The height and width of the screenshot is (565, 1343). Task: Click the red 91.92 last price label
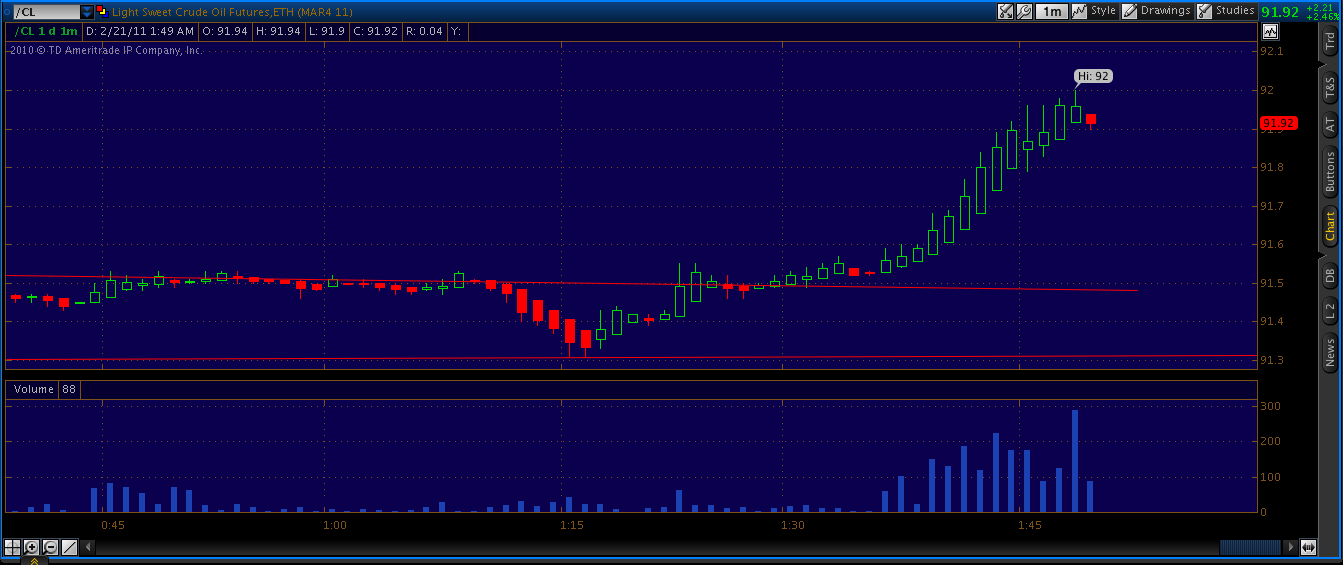tap(1278, 124)
